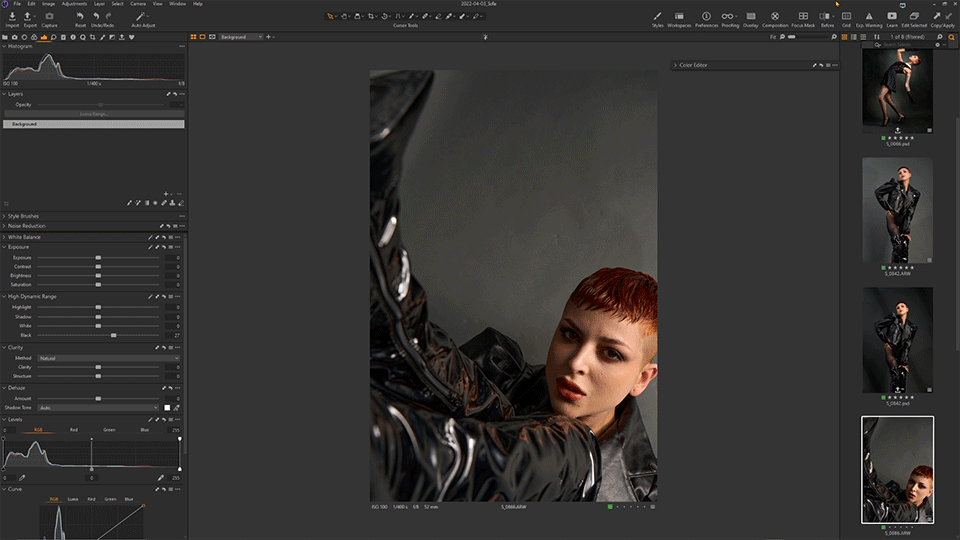Open the Library folder tool tab
960x540 pixels.
coord(5,37)
